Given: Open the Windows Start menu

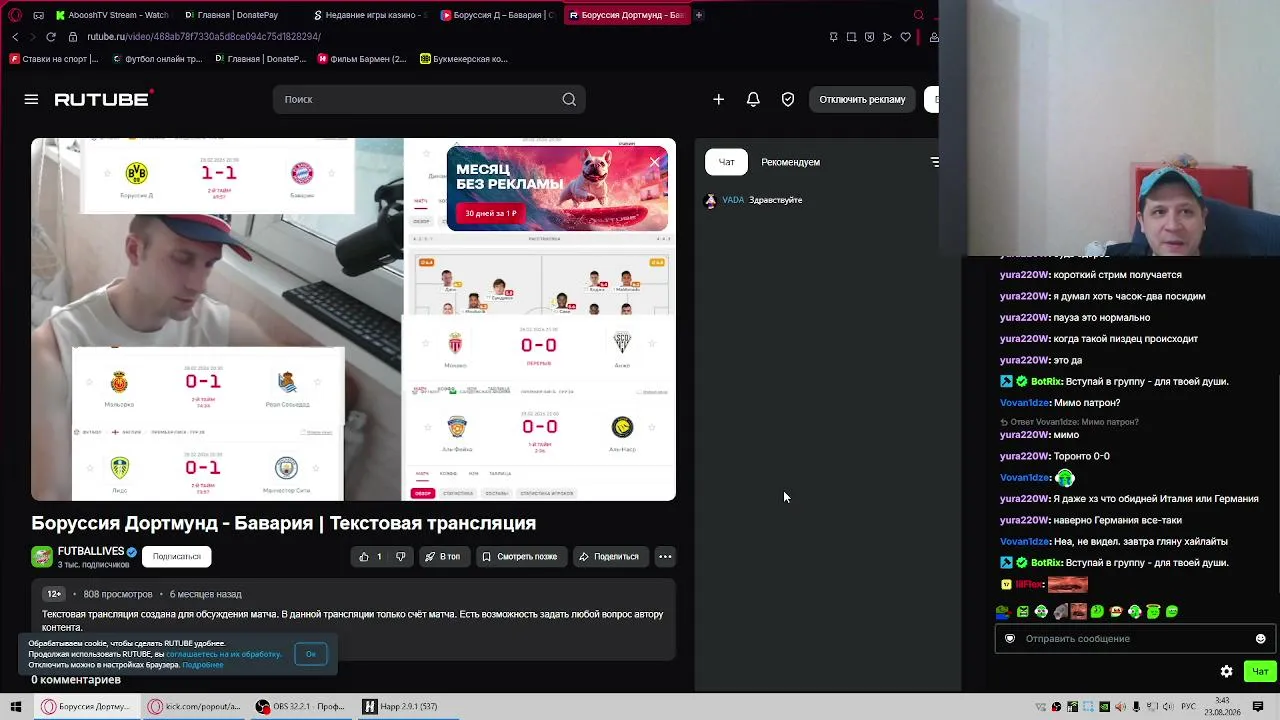Looking at the screenshot, I should click(x=15, y=706).
